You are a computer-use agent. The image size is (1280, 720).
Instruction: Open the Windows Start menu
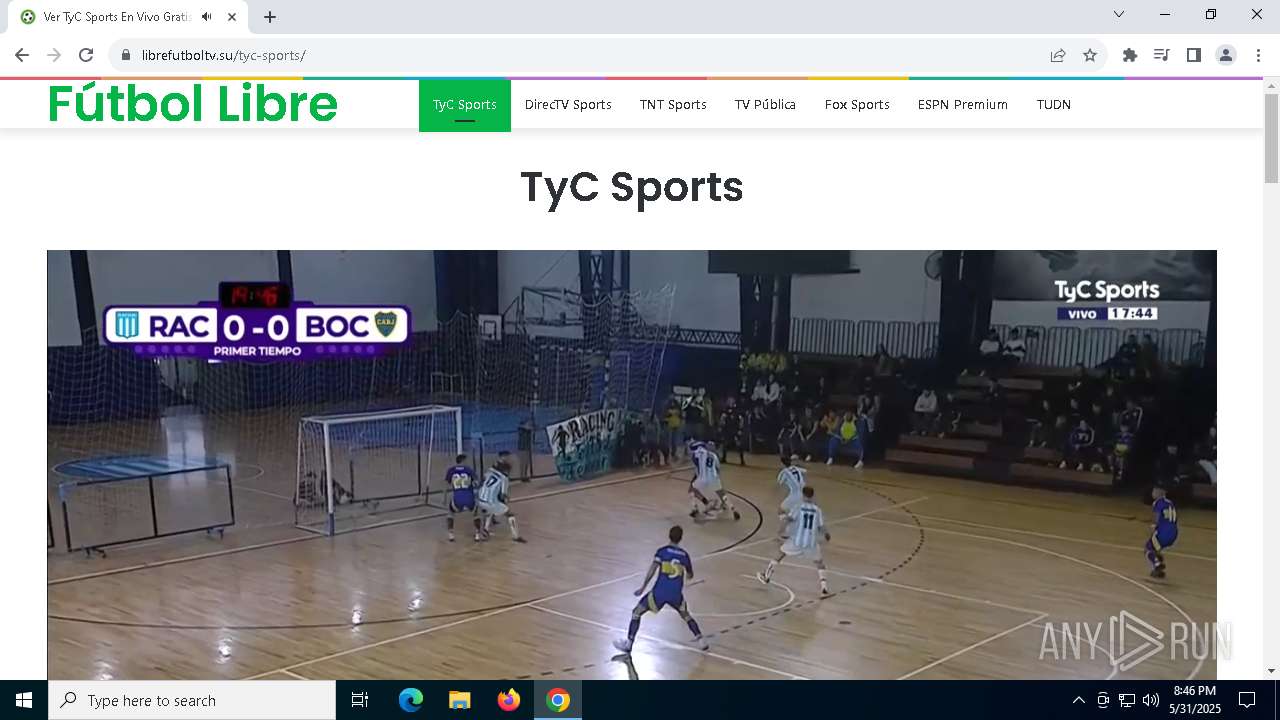[24, 700]
